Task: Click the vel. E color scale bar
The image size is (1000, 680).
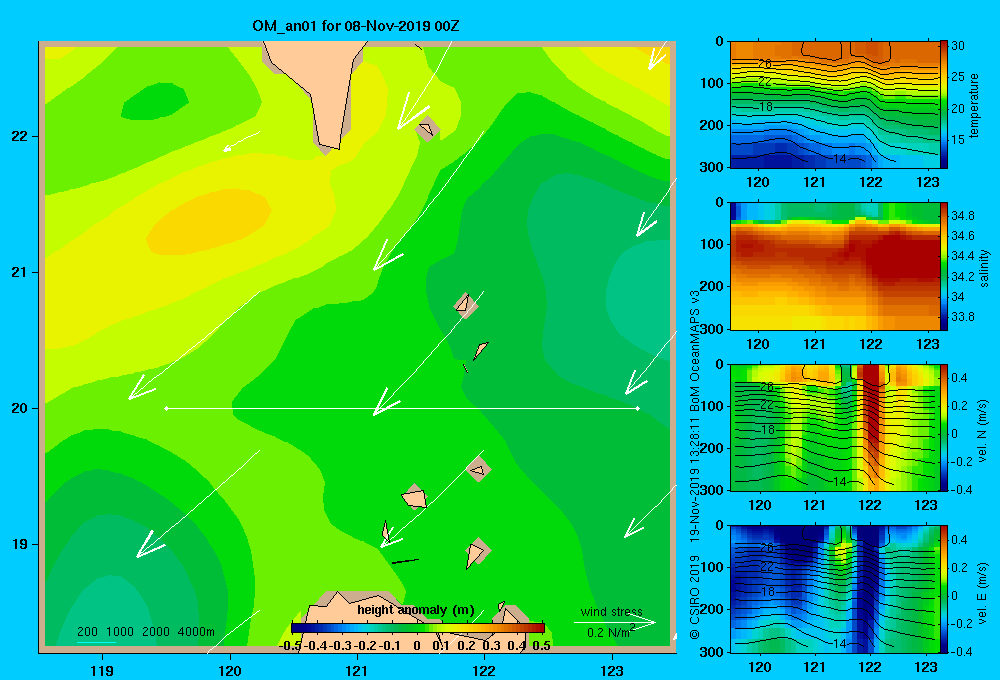Action: click(x=943, y=589)
